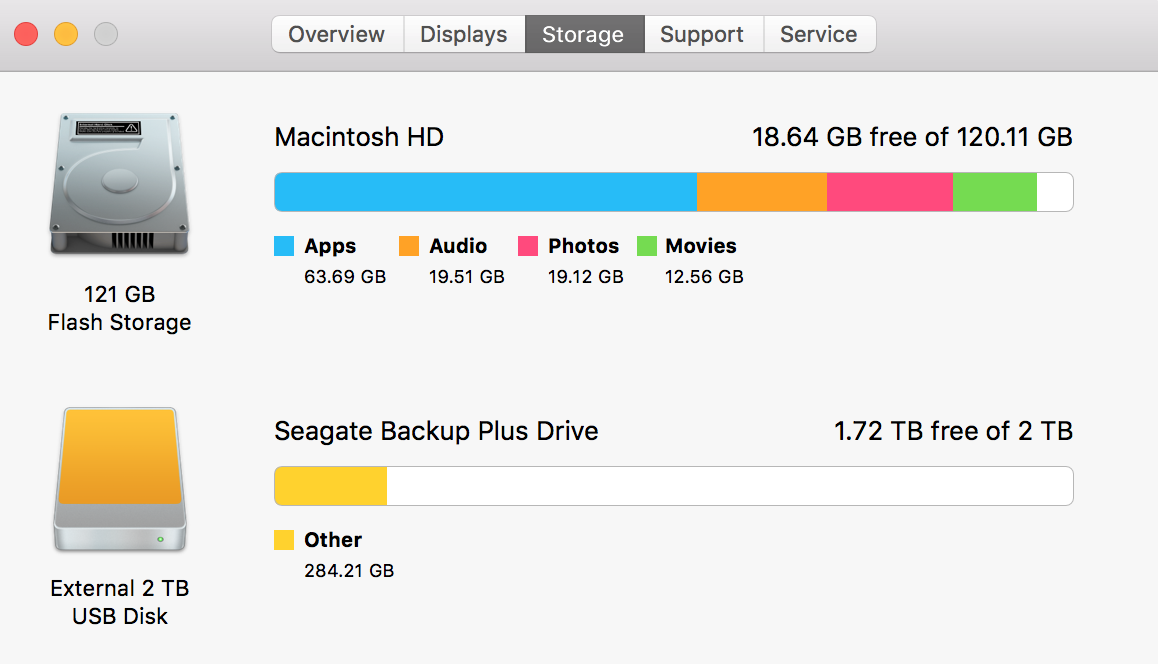Viewport: 1158px width, 664px height.
Task: Select the Storage tab
Action: (x=584, y=34)
